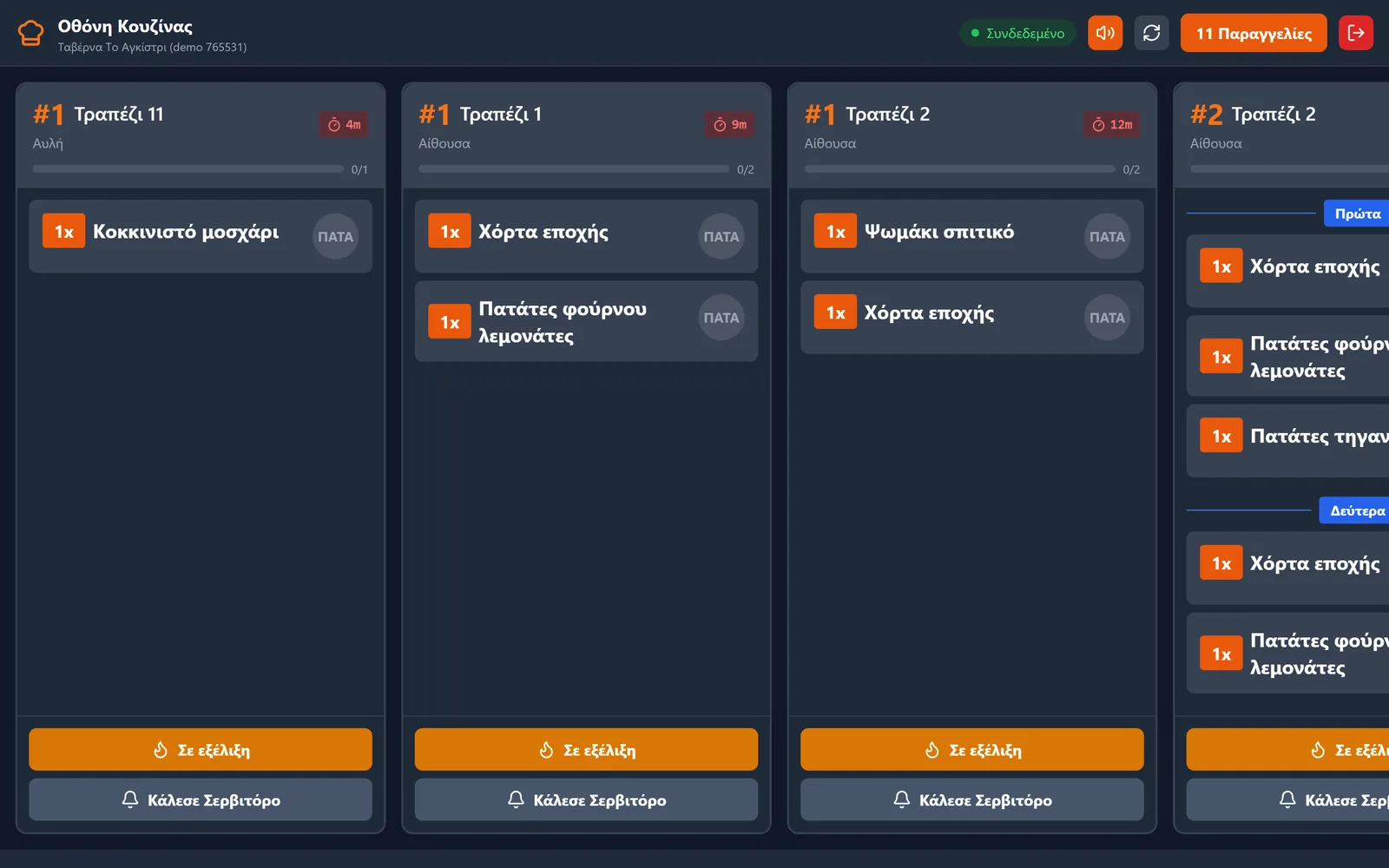1389x868 pixels.
Task: Click the red logout icon
Action: [x=1355, y=33]
